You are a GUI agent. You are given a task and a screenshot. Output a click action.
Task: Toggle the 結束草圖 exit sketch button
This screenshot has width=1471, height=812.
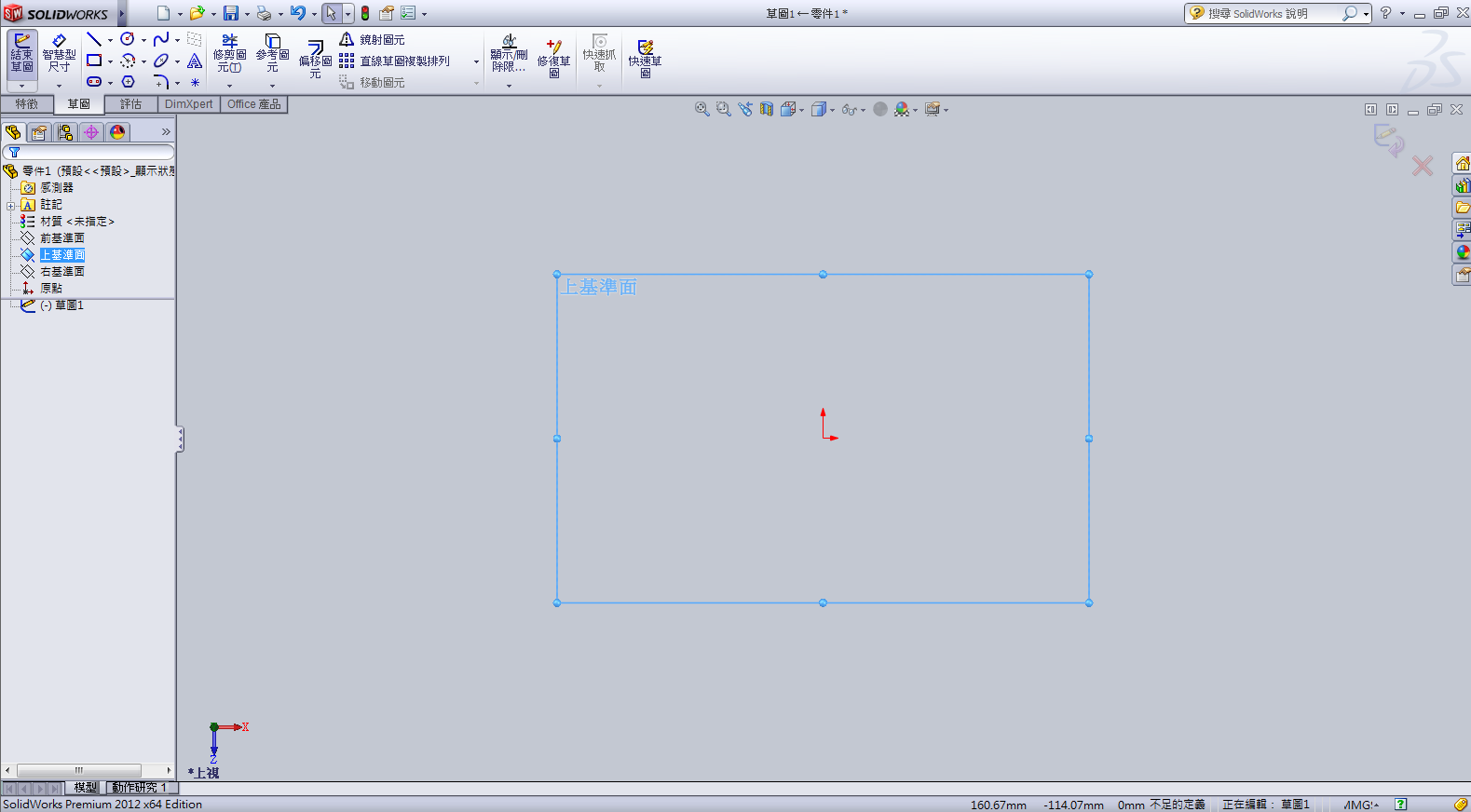point(21,54)
